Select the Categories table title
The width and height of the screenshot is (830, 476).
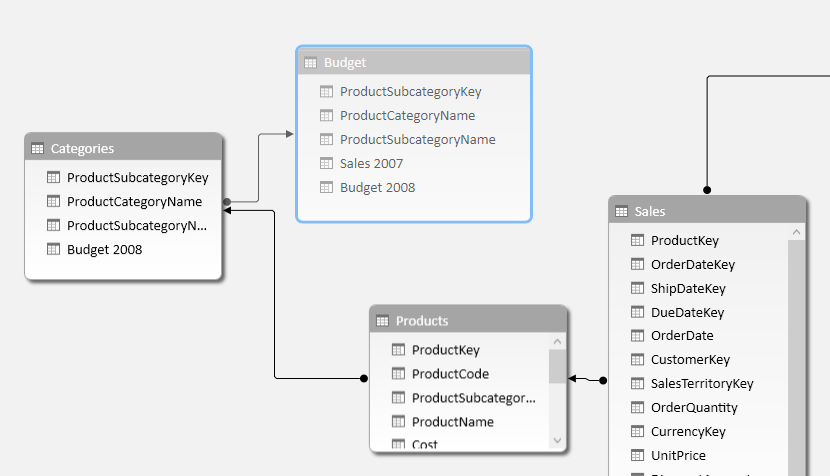82,149
